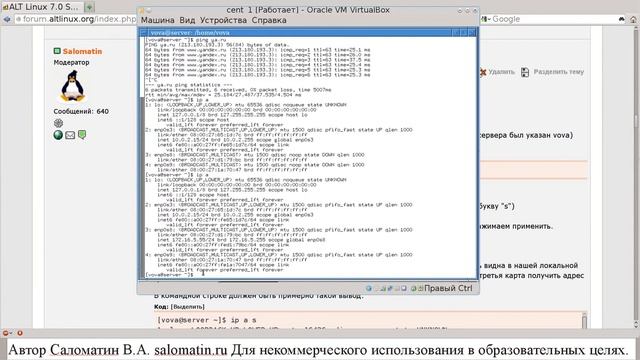
Task: Click the Правый Ctrl host key label
Action: [448, 288]
